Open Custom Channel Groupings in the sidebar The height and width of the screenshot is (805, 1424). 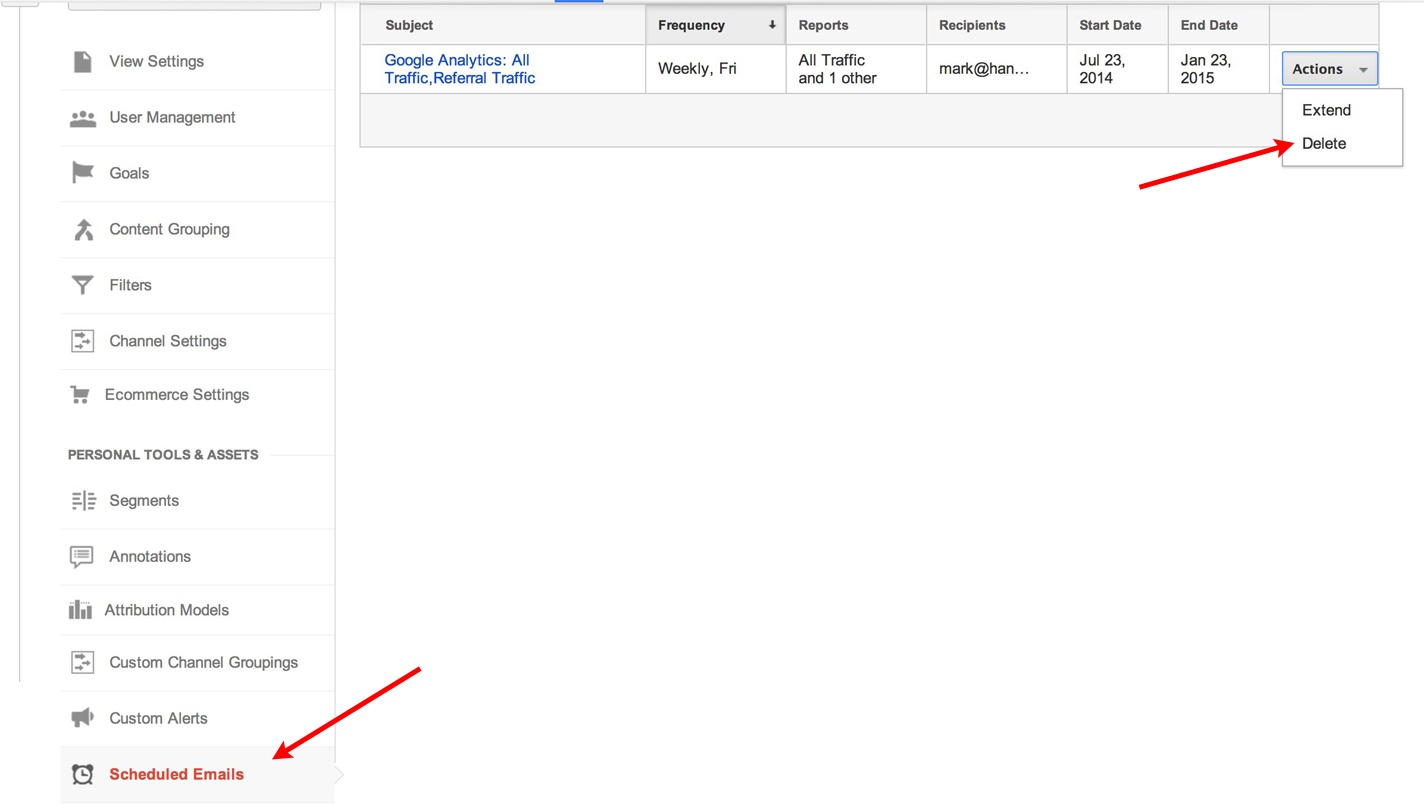203,662
